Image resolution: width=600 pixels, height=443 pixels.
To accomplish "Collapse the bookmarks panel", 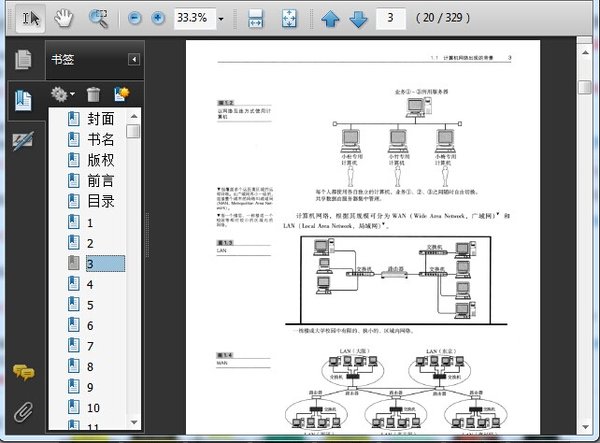I will (133, 60).
